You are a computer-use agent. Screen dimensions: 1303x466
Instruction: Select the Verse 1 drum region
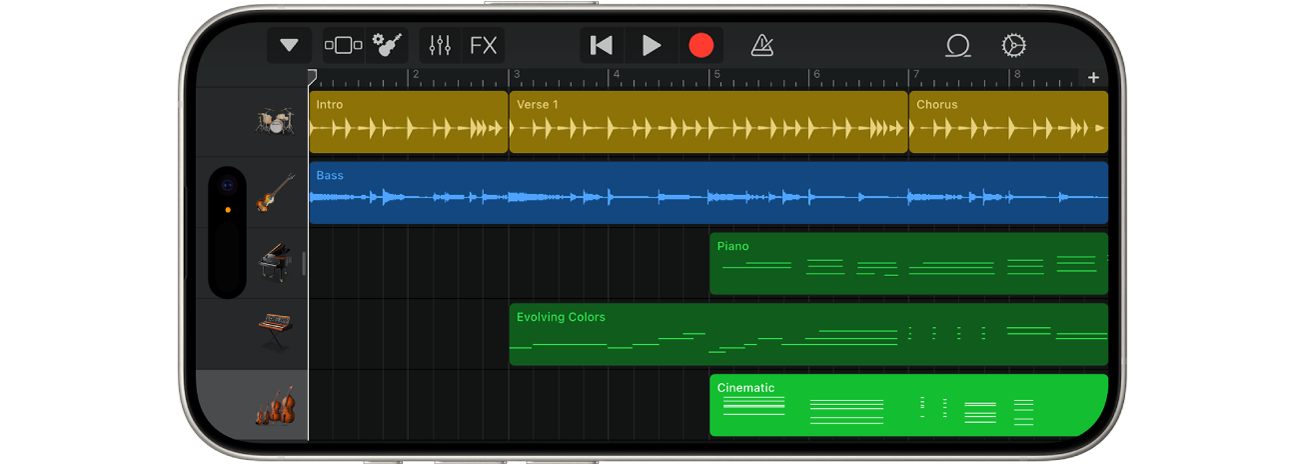point(708,122)
